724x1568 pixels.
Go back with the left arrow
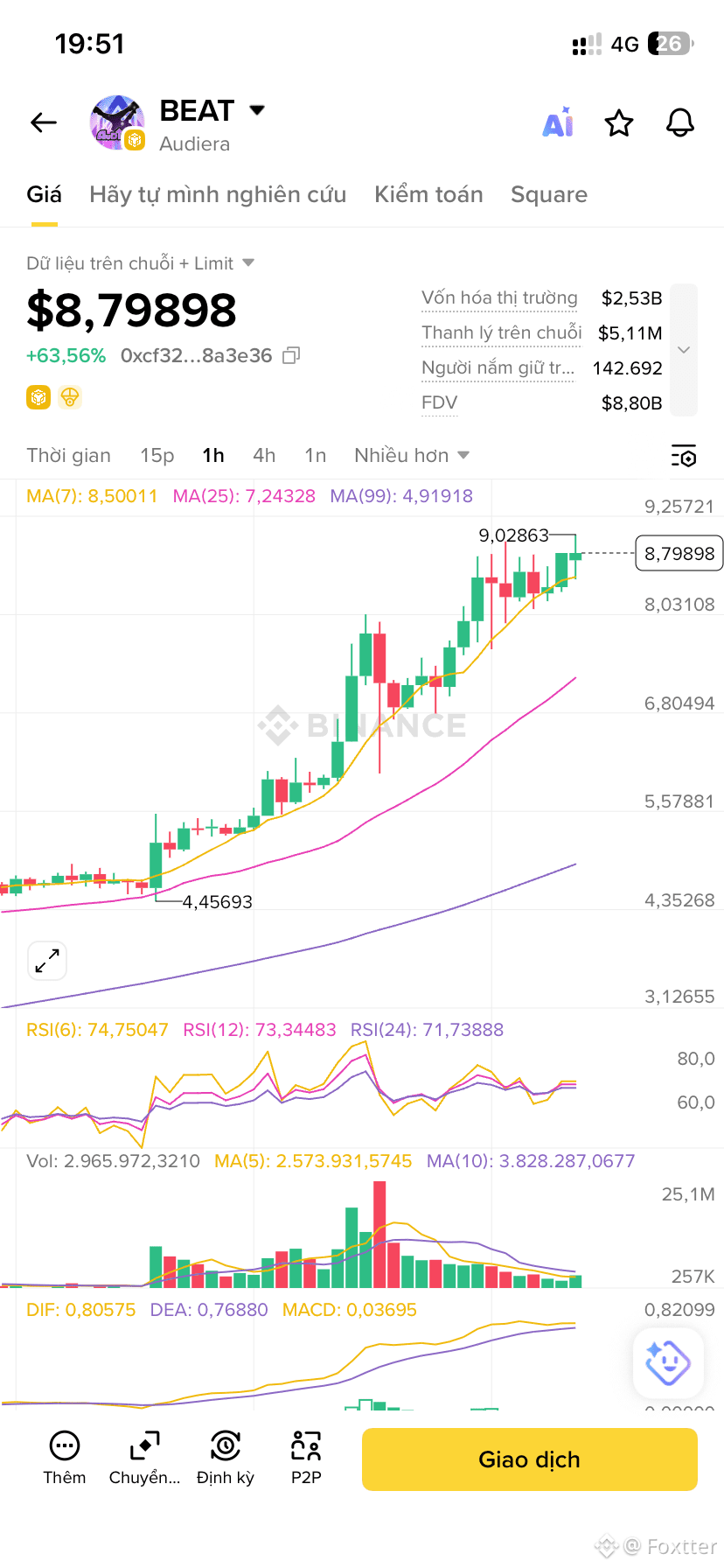(x=44, y=123)
